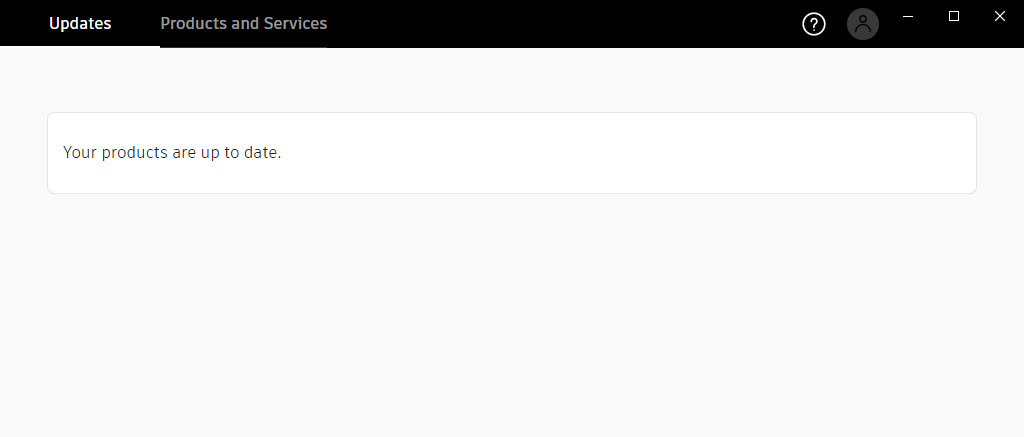Click the dash minimize icon

pos(908,17)
